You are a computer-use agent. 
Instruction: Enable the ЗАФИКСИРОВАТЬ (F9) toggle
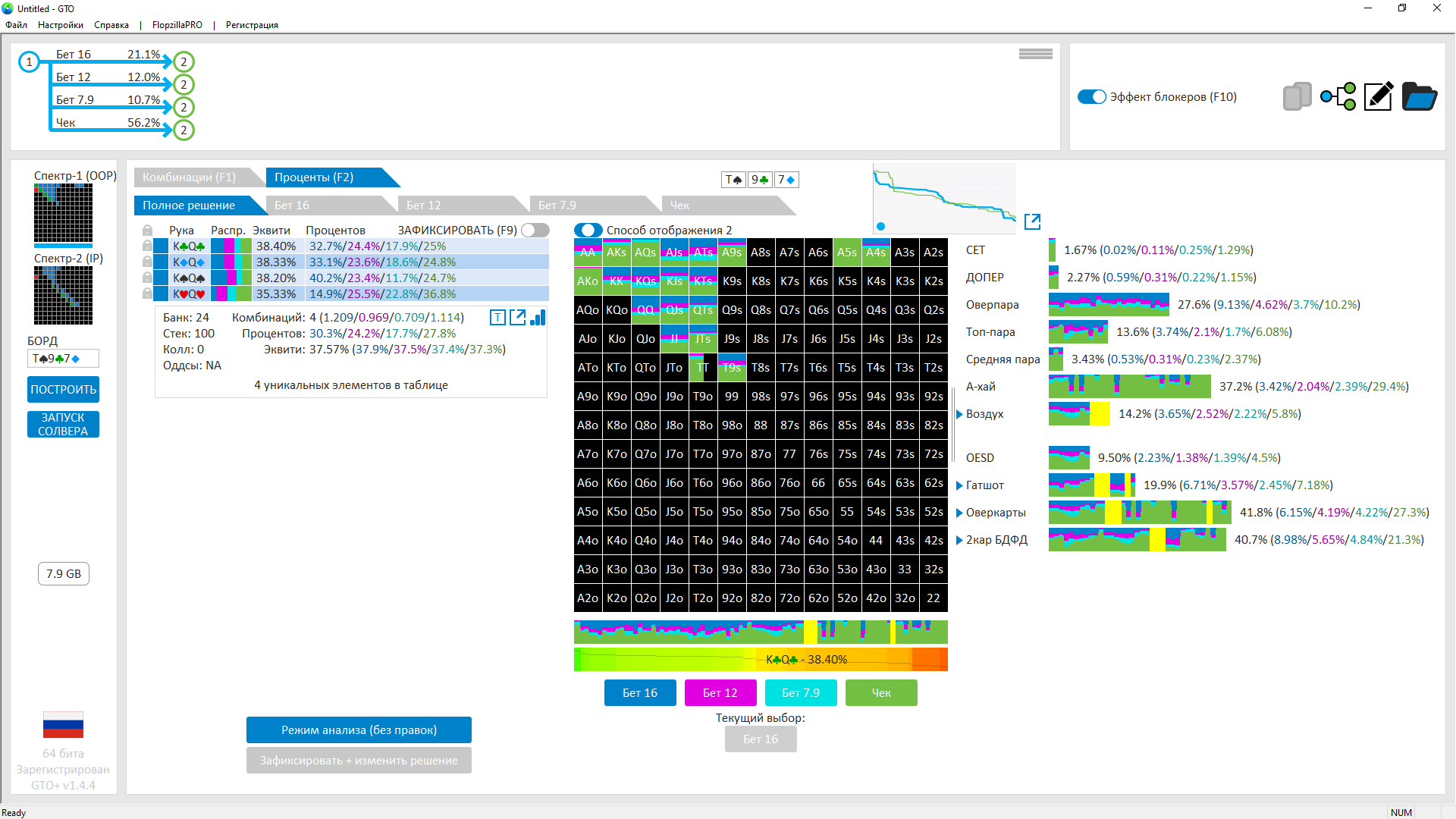coord(535,230)
